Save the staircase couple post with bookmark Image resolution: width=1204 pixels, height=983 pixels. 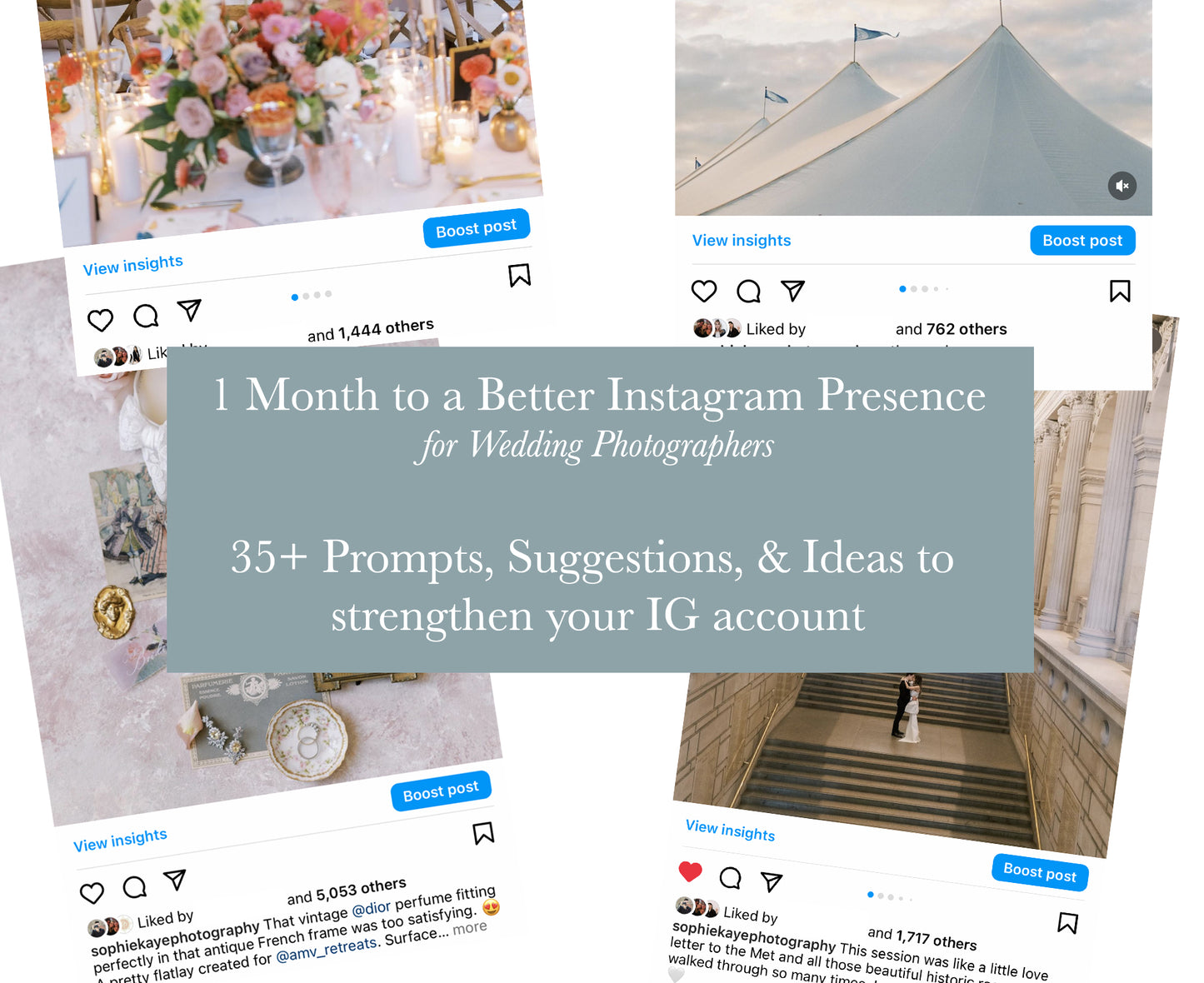pos(1068,922)
